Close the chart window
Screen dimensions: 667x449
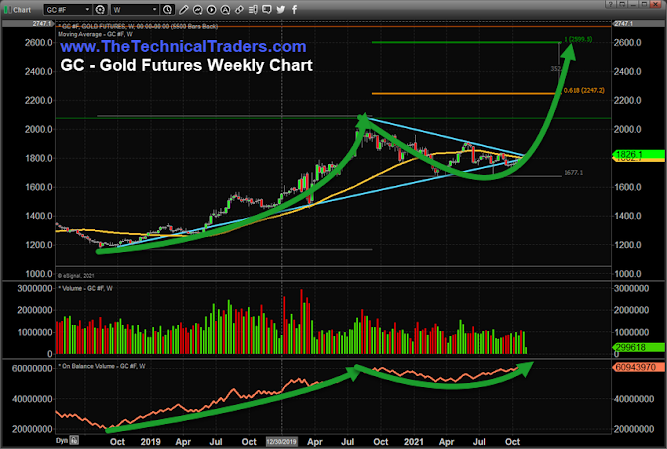(657, 4)
